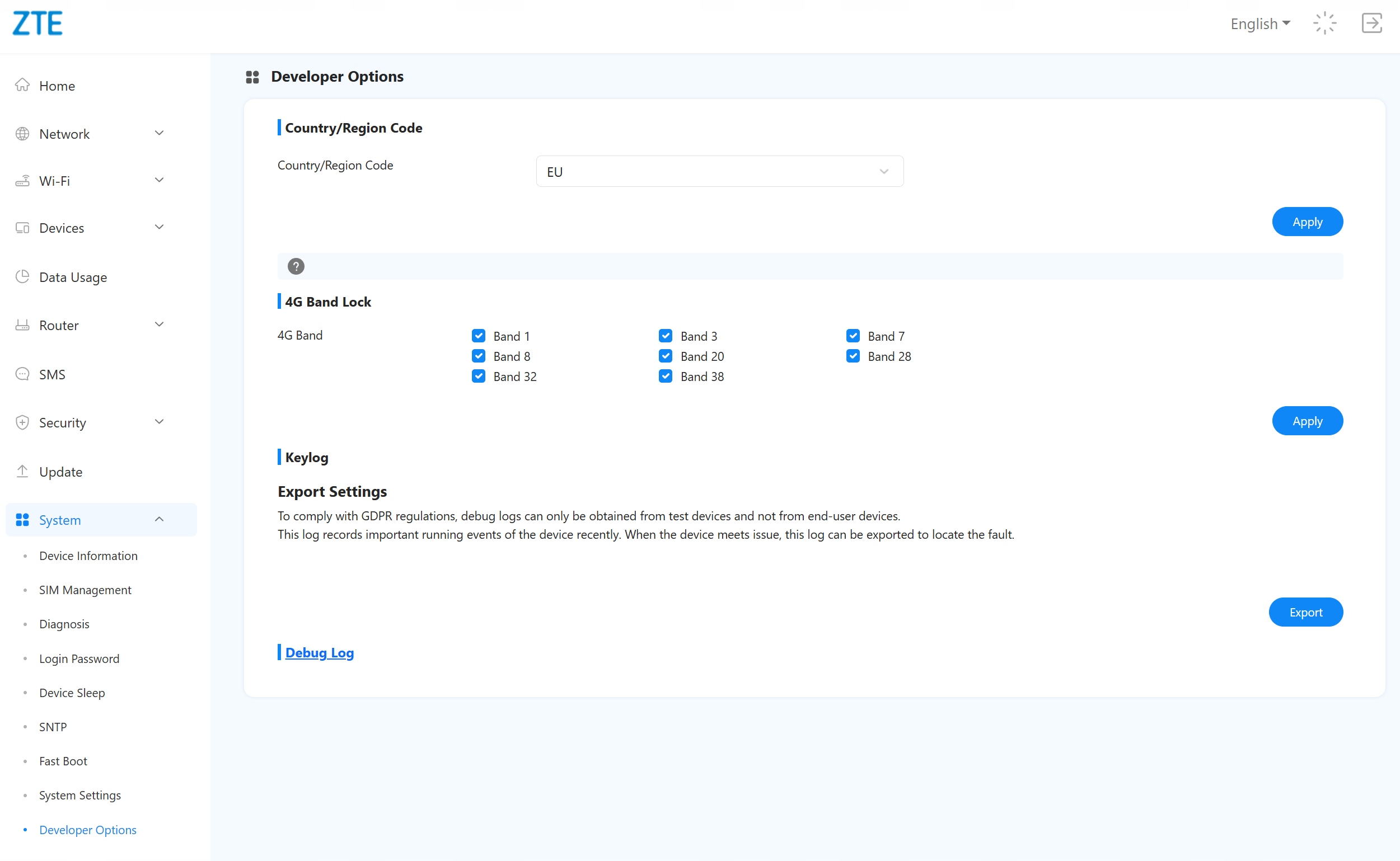
Task: Click the Data Usage pie icon
Action: click(22, 277)
